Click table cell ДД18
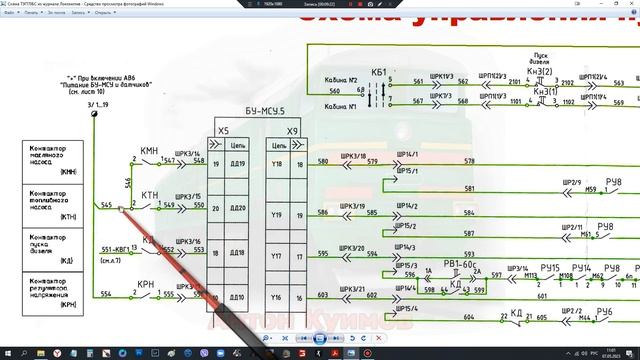The image size is (640, 360). [x=237, y=253]
